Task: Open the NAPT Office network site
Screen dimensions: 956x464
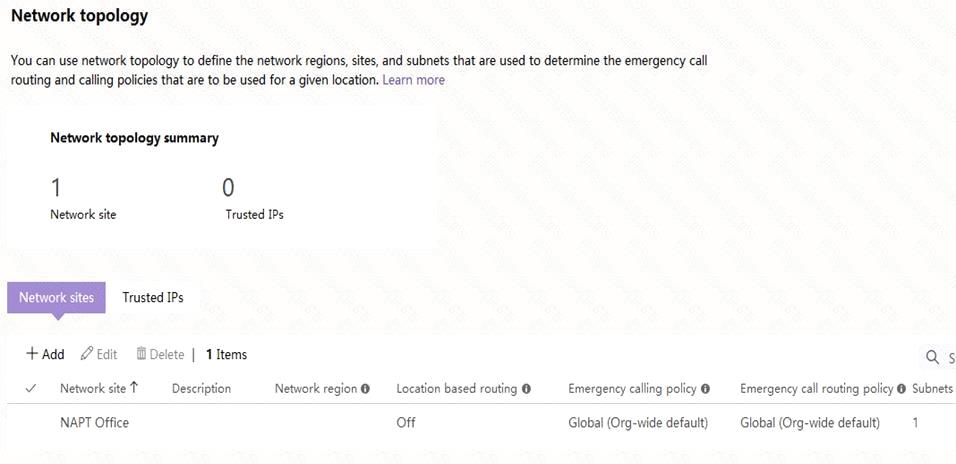Action: click(94, 423)
